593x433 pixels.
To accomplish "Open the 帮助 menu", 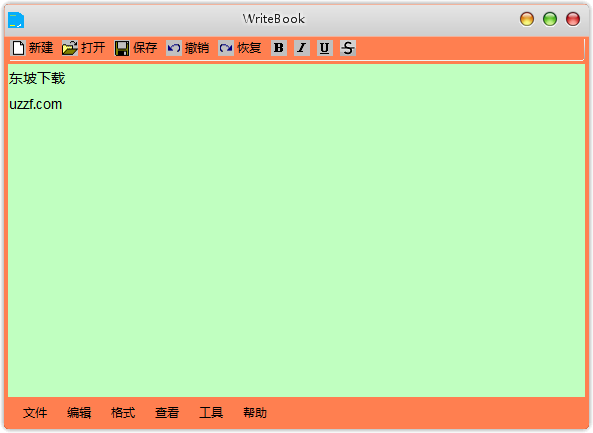I will click(x=255, y=413).
